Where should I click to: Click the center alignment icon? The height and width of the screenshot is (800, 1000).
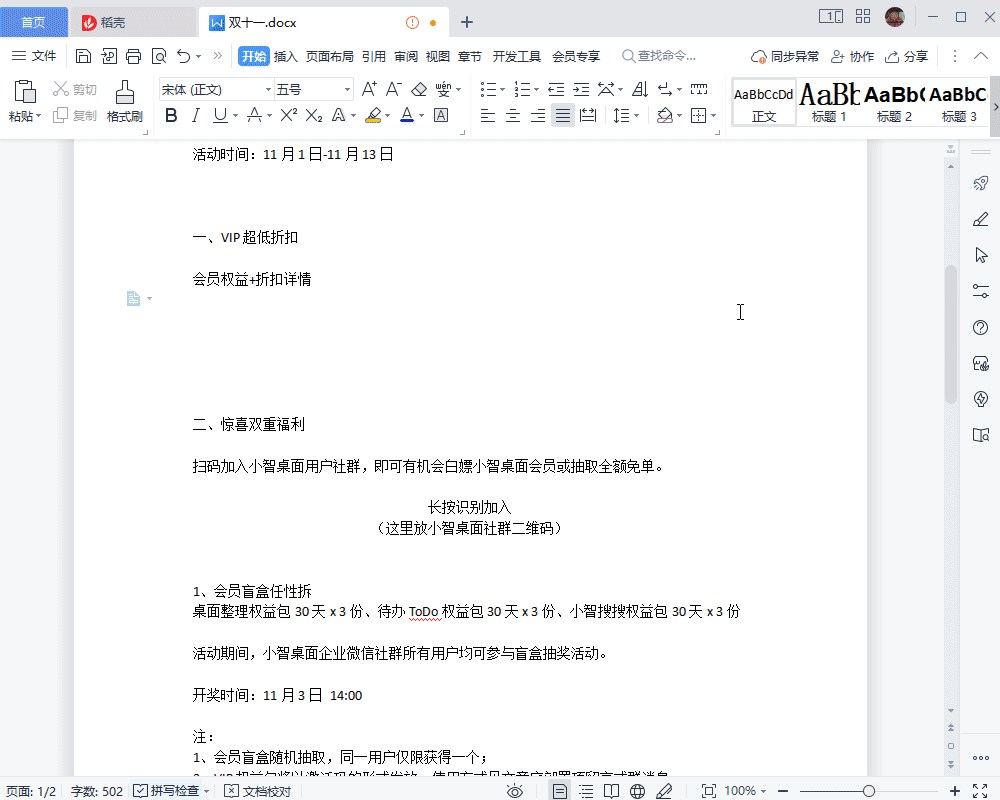tap(512, 115)
